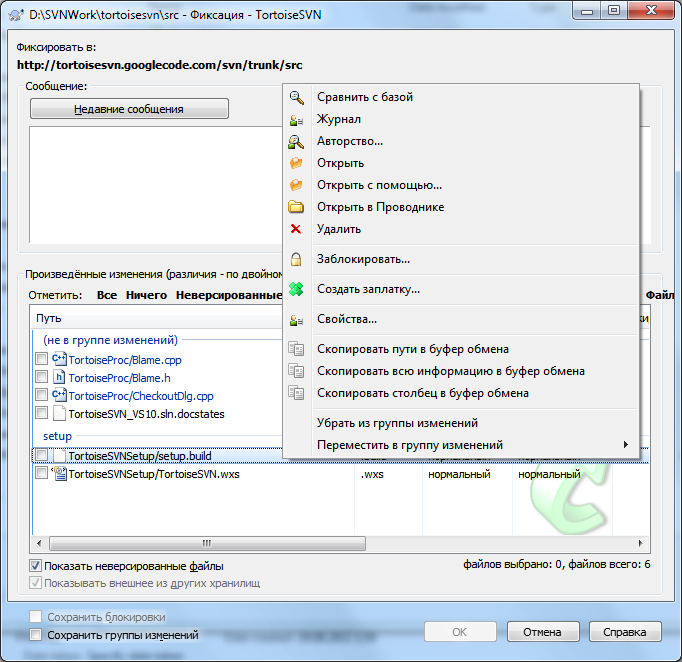Select Убрать из группы изменений
Image resolution: width=682 pixels, height=662 pixels.
point(461,423)
